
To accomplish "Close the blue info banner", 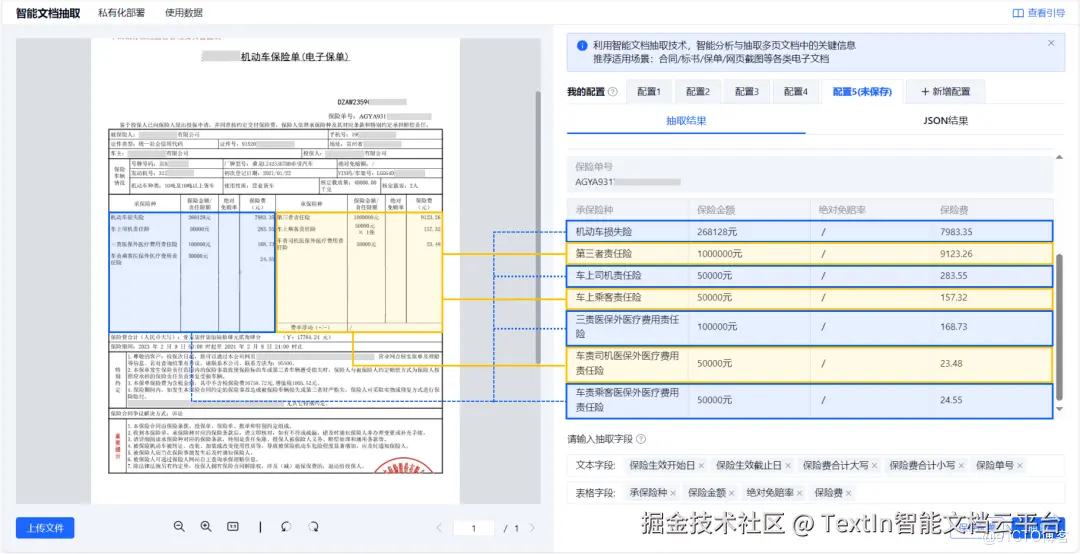I will (1051, 43).
